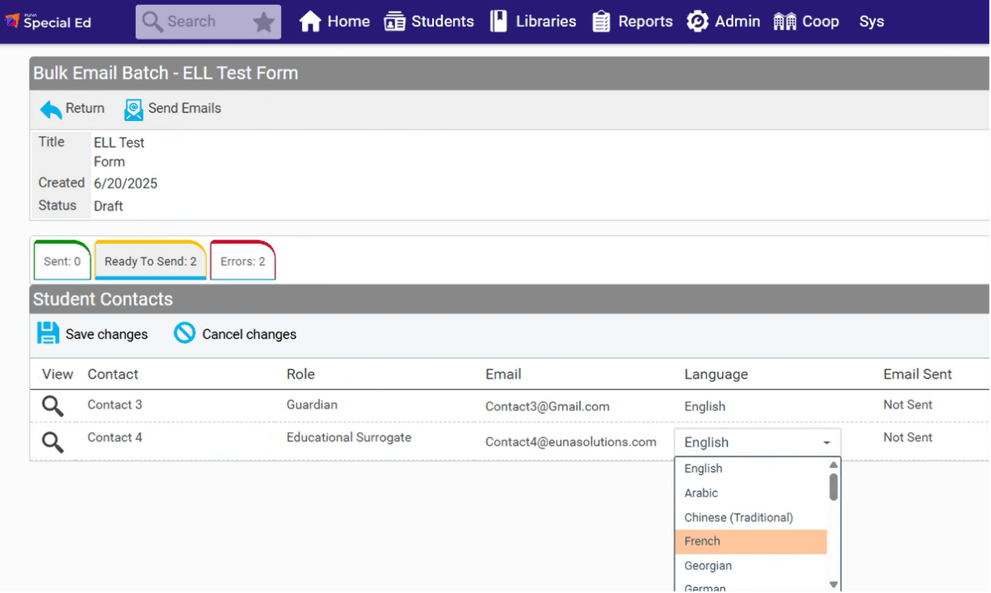The height and width of the screenshot is (593, 991).
Task: Click the Cancel changes prohibition icon
Action: tap(185, 333)
